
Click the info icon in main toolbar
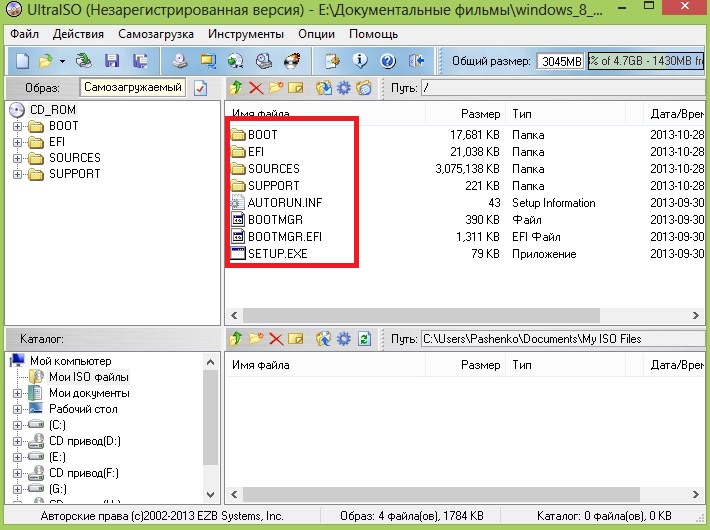tap(361, 61)
